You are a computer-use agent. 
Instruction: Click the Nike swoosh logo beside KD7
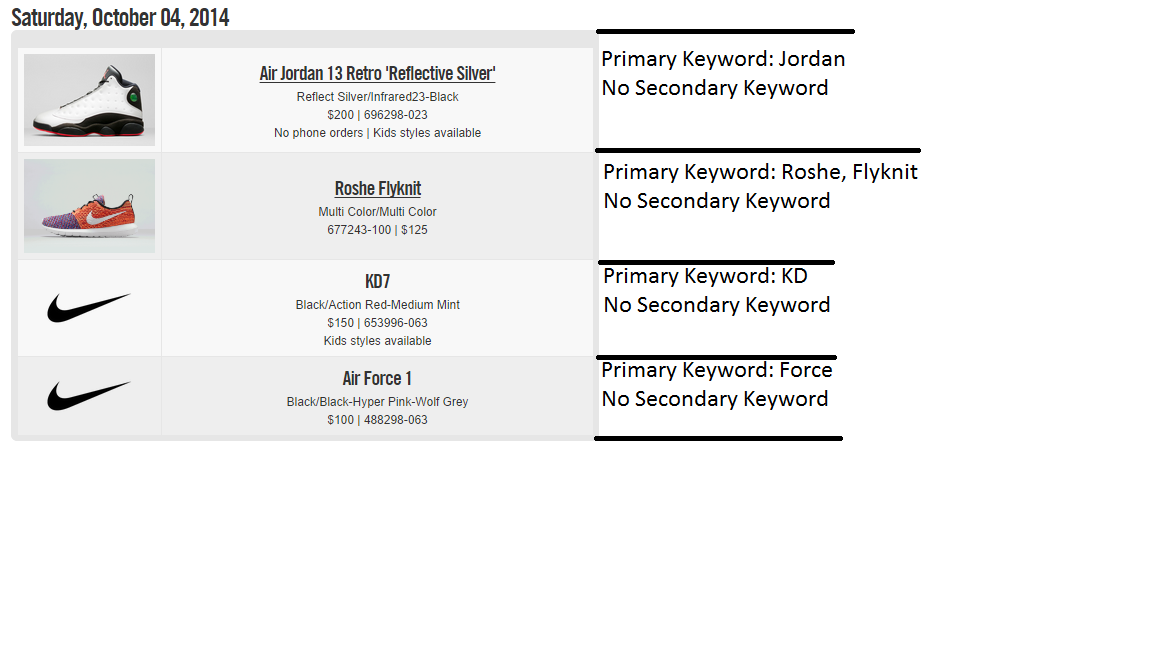click(x=89, y=307)
